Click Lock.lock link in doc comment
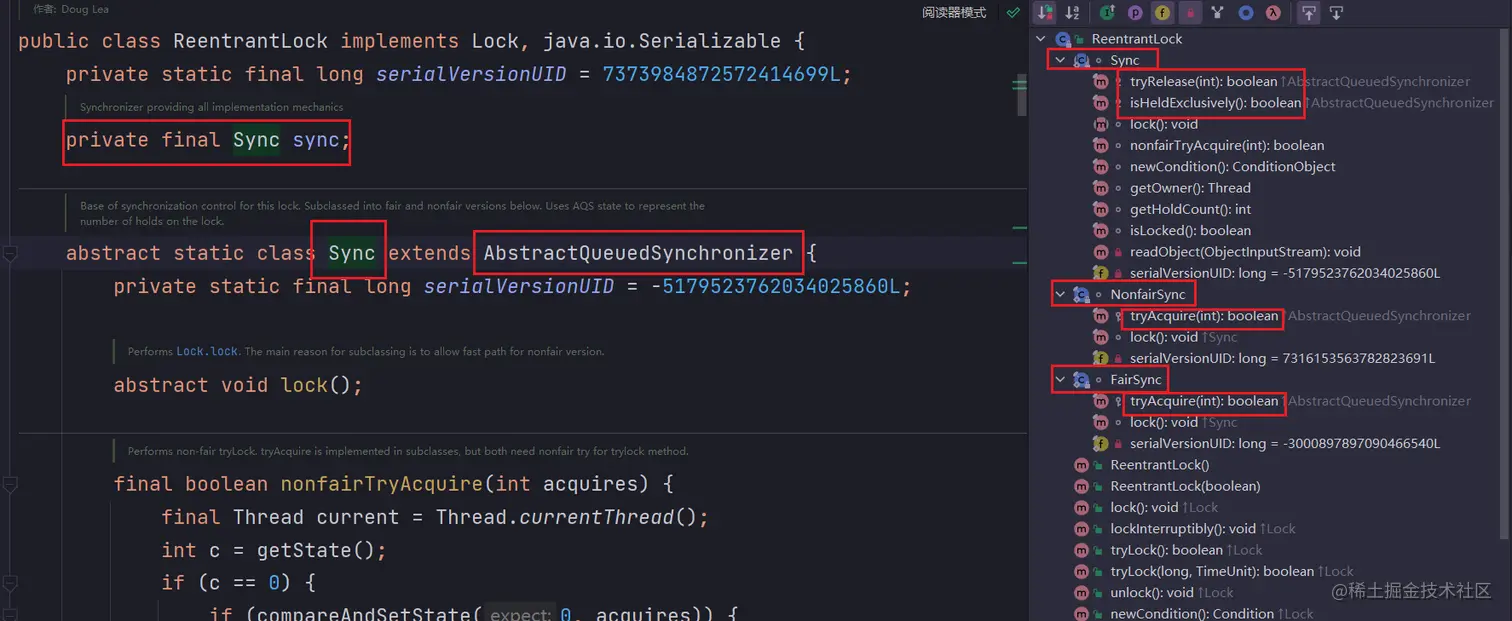Screen dimensions: 1512x621 tap(208, 352)
